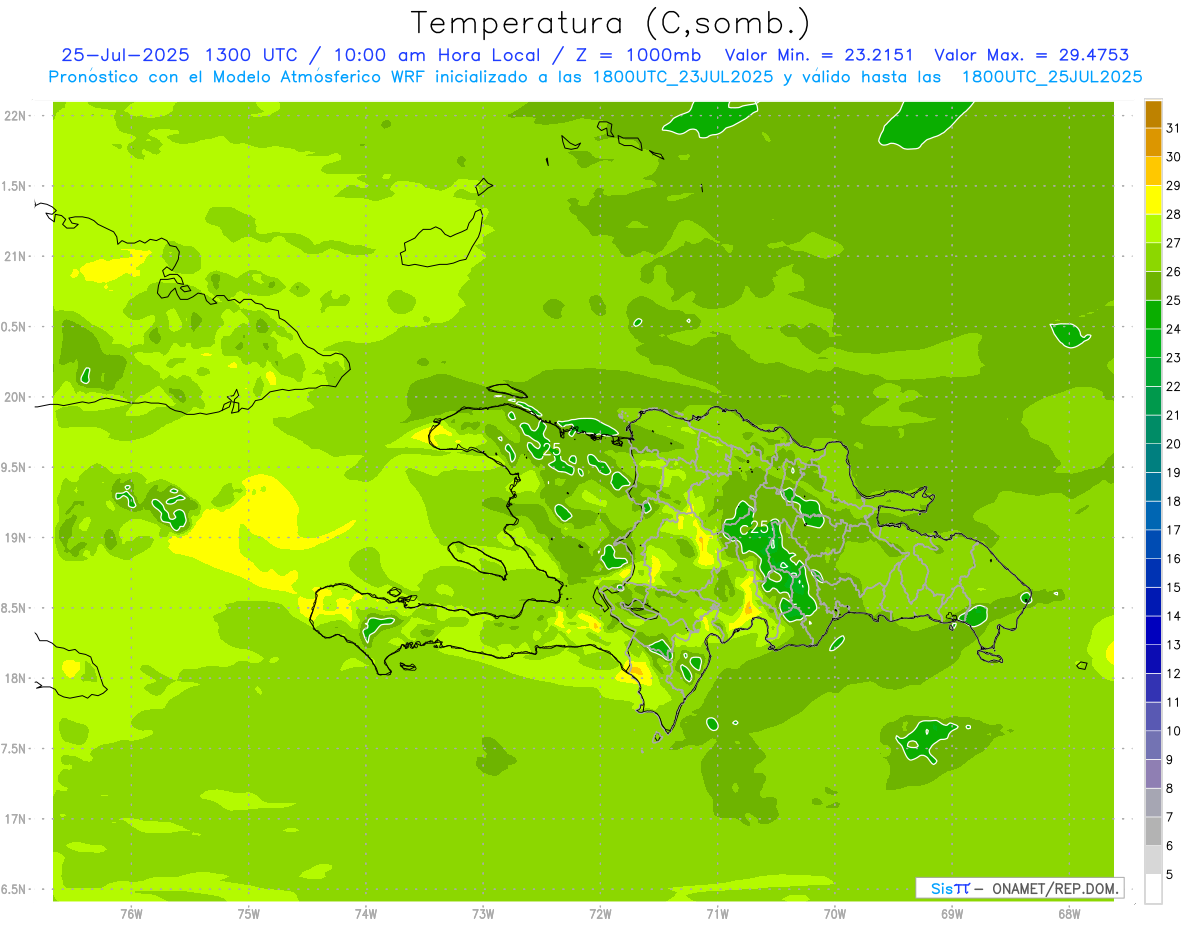Screen dimensions: 1200x927
Task: Click the colorbar value '13'
Action: point(1174,645)
